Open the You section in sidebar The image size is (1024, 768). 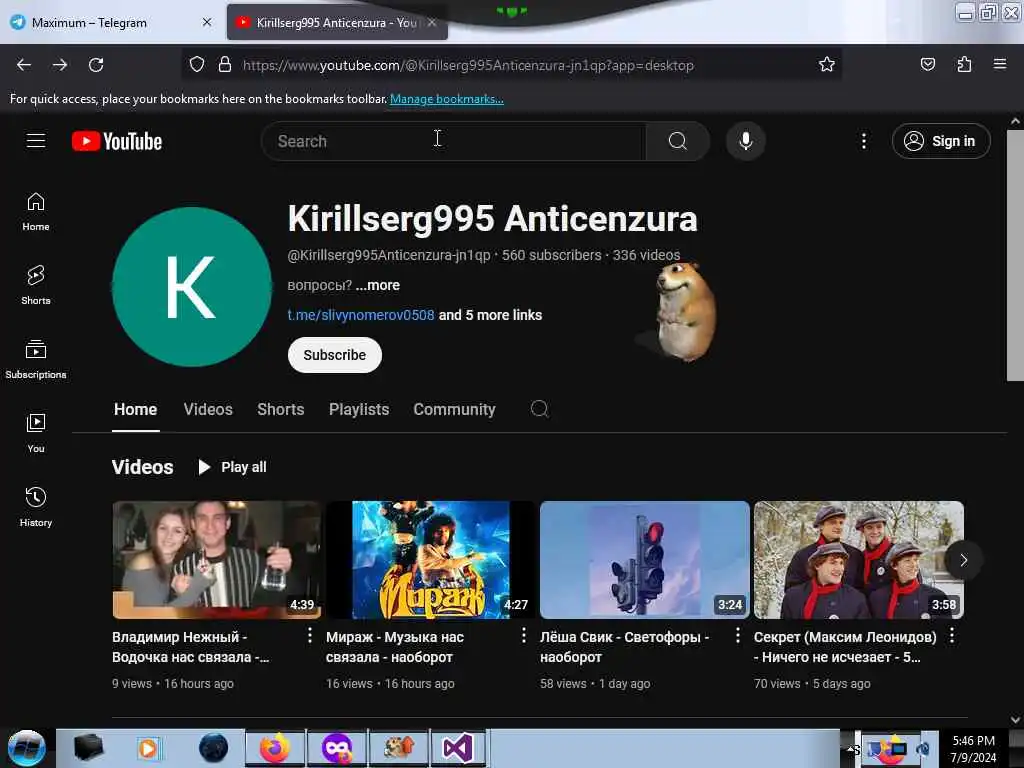click(36, 433)
